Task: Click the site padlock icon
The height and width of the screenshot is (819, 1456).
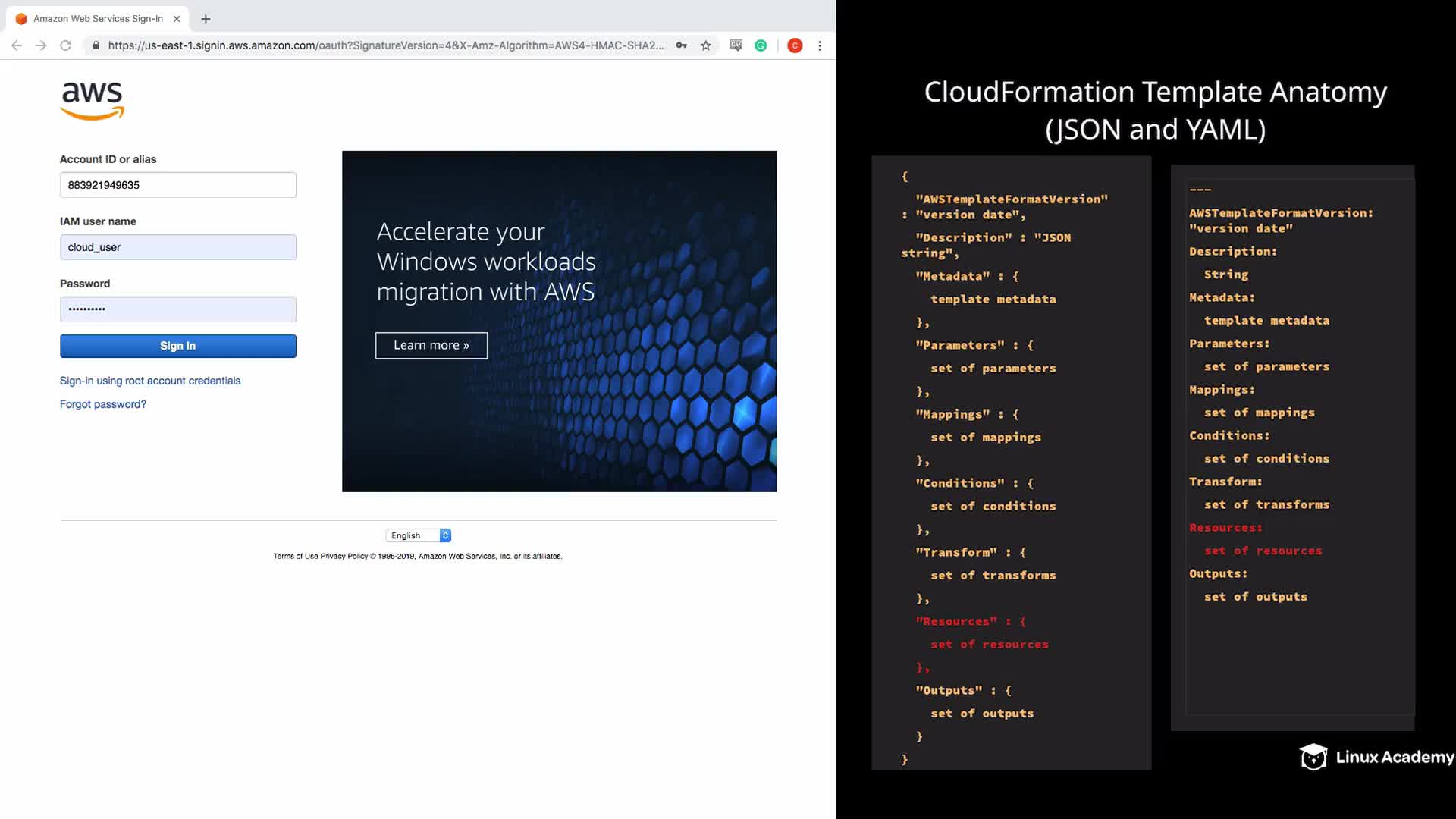Action: (x=96, y=45)
